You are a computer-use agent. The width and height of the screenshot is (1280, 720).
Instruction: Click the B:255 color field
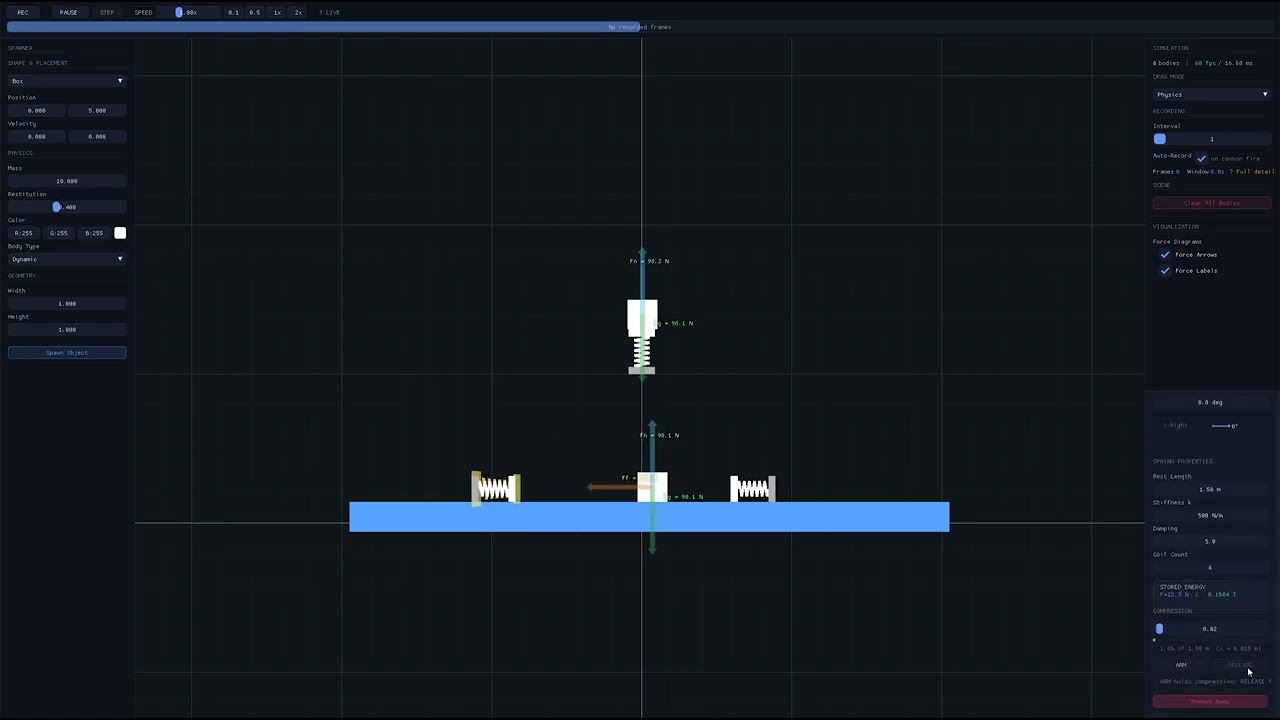point(94,233)
